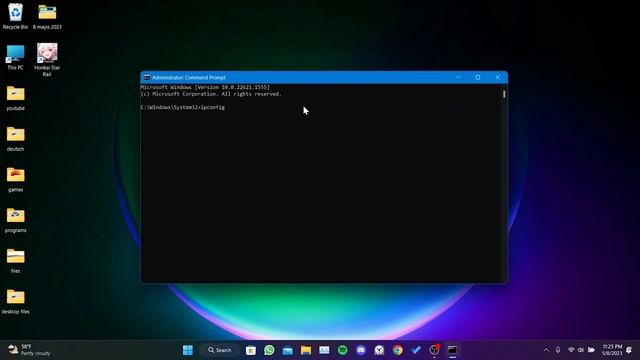640x360 pixels.
Task: Open the taskbar clock and date
Action: (x=612, y=350)
